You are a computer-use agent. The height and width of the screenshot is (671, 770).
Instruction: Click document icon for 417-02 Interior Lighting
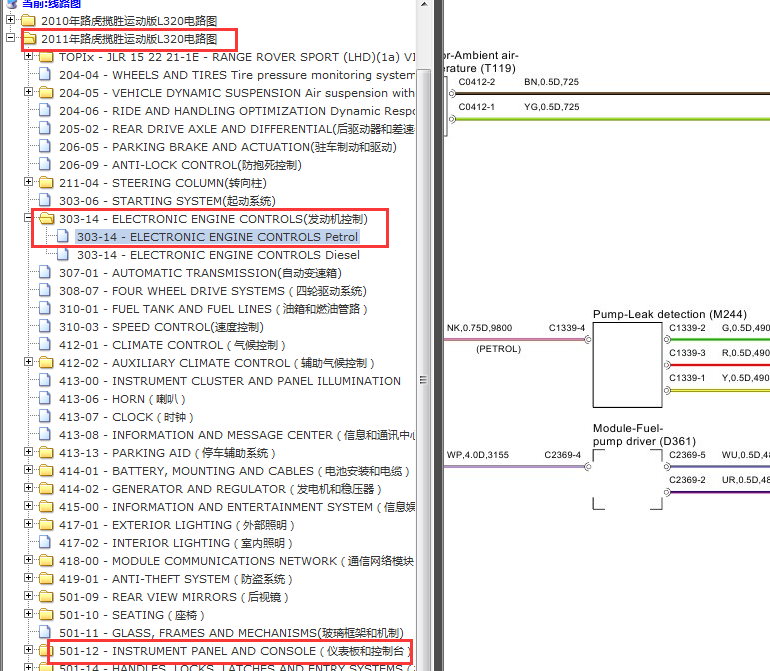45,542
